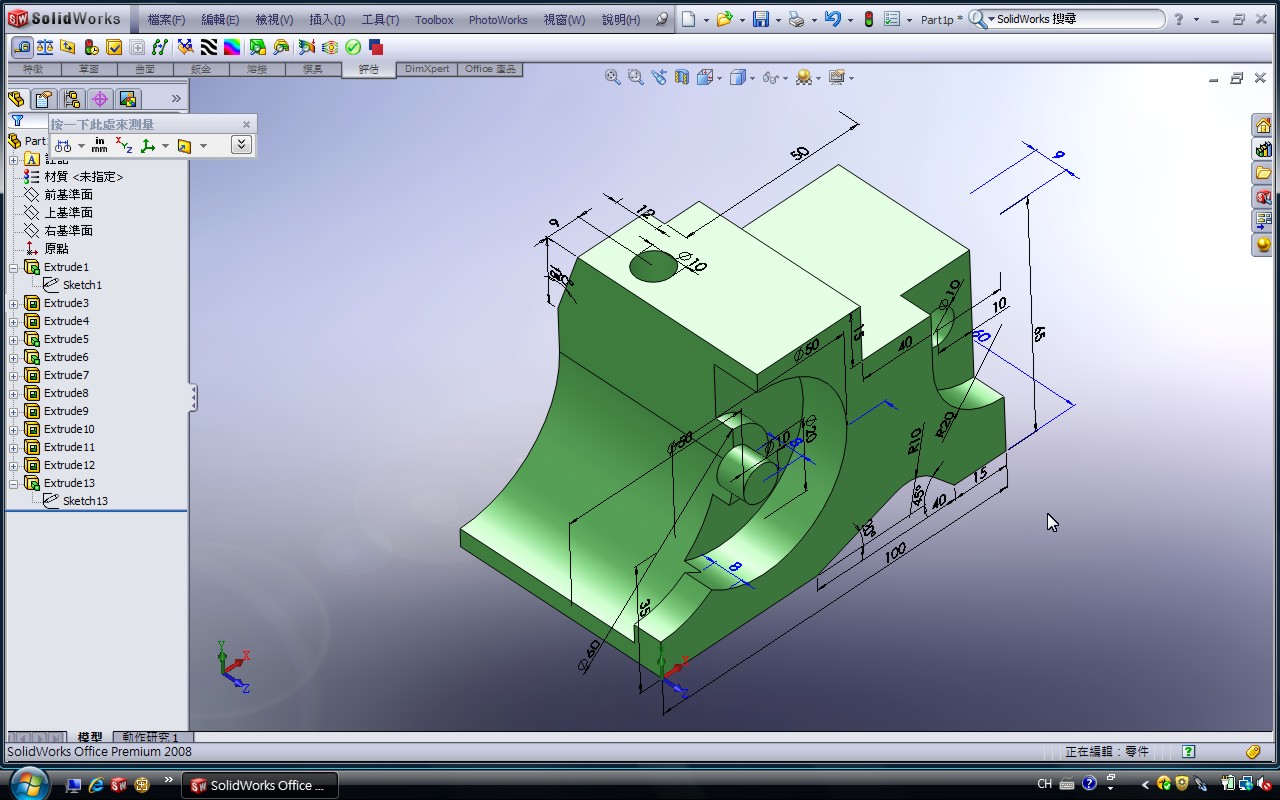The image size is (1280, 800).
Task: Open the FeatureManager design tree tab
Action: [16, 99]
